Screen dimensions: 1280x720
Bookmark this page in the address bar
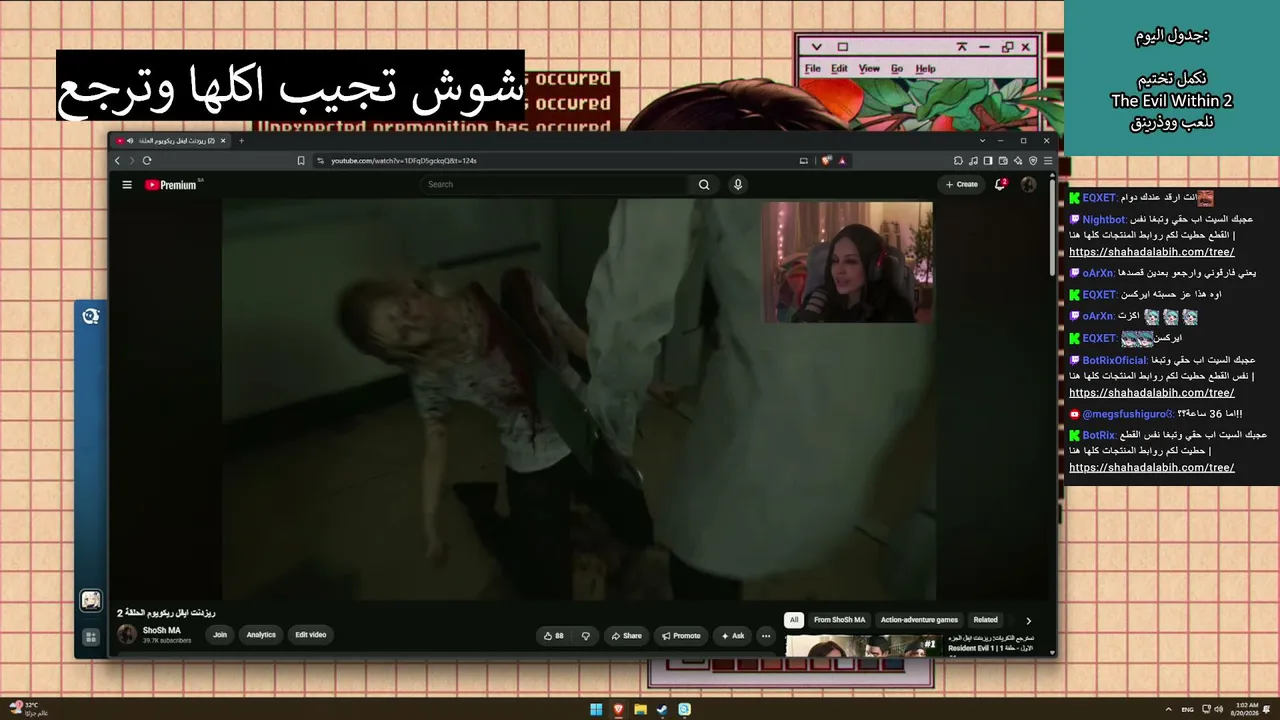[x=301, y=161]
